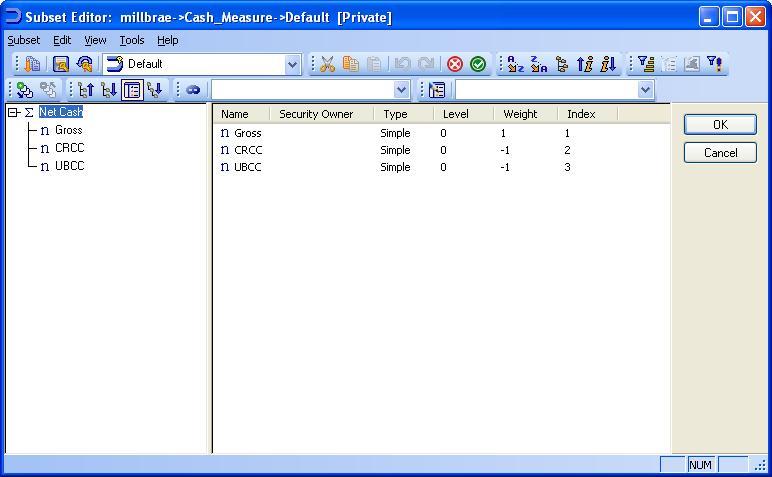Open the Tools menu

(132, 40)
